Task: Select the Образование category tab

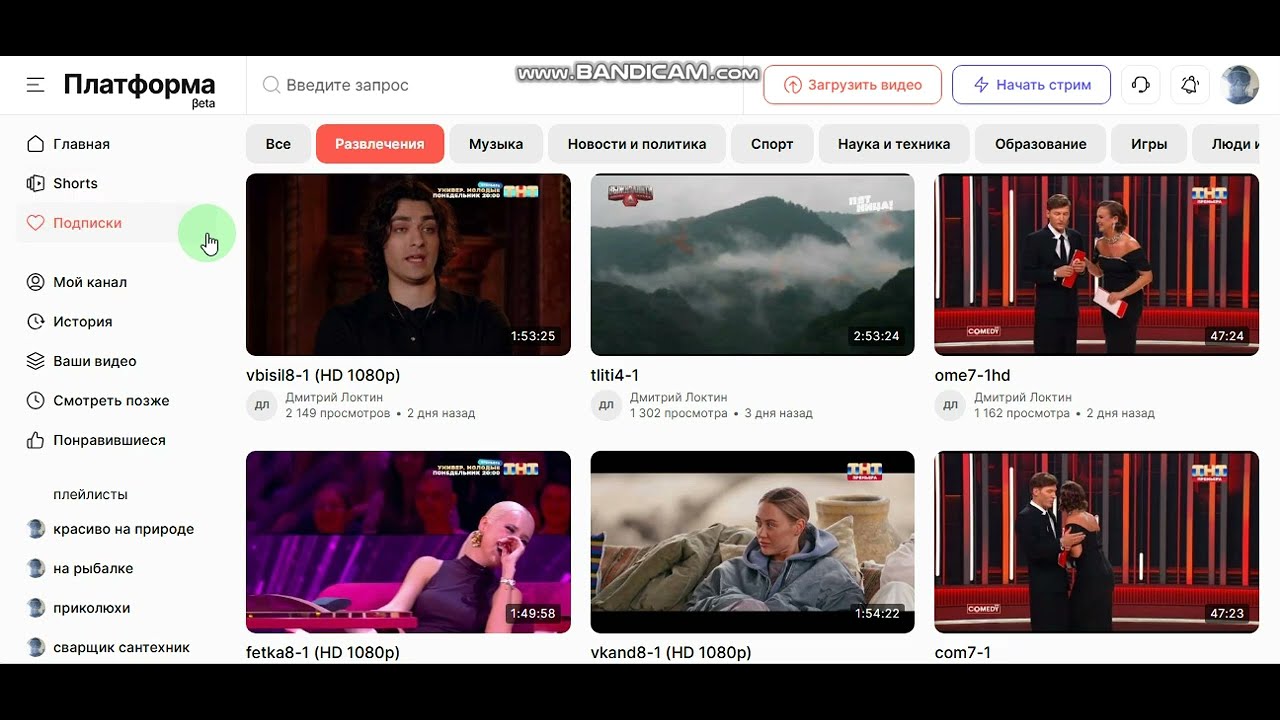Action: [x=1040, y=144]
